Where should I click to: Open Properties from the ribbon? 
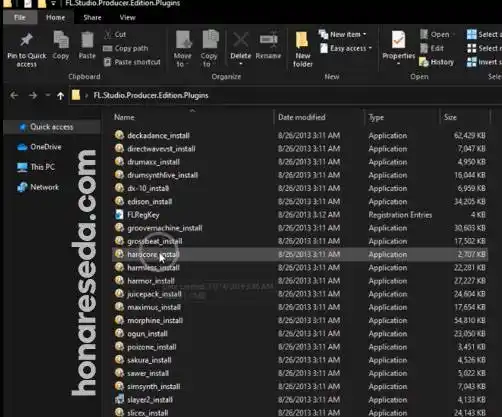398,46
